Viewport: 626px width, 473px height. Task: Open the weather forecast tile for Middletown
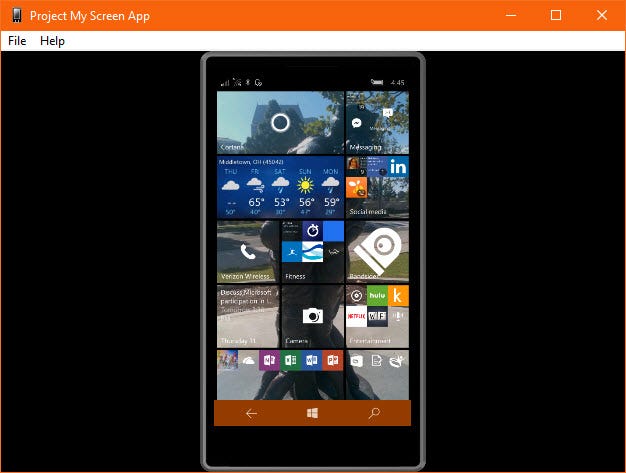click(280, 187)
